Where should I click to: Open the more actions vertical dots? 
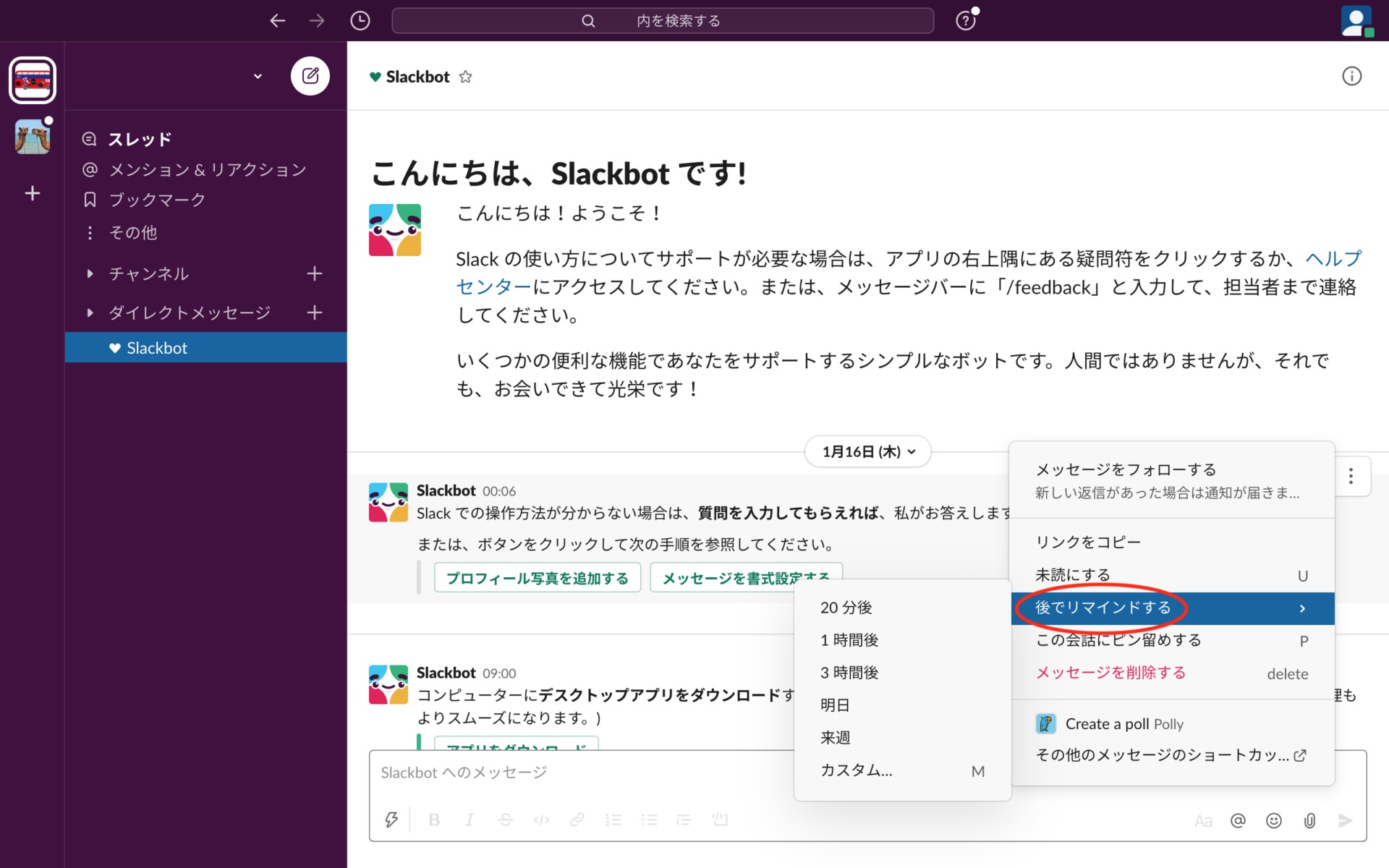pos(1351,476)
